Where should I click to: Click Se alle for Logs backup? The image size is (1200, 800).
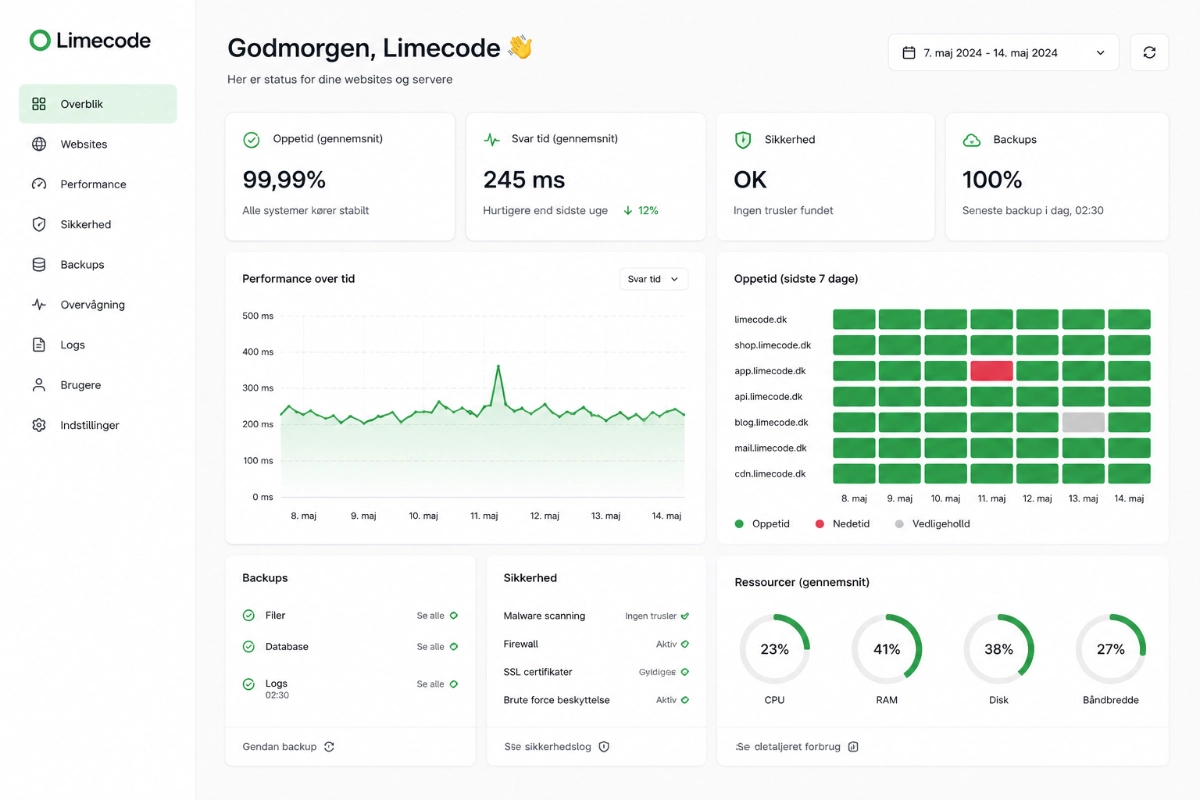[437, 684]
